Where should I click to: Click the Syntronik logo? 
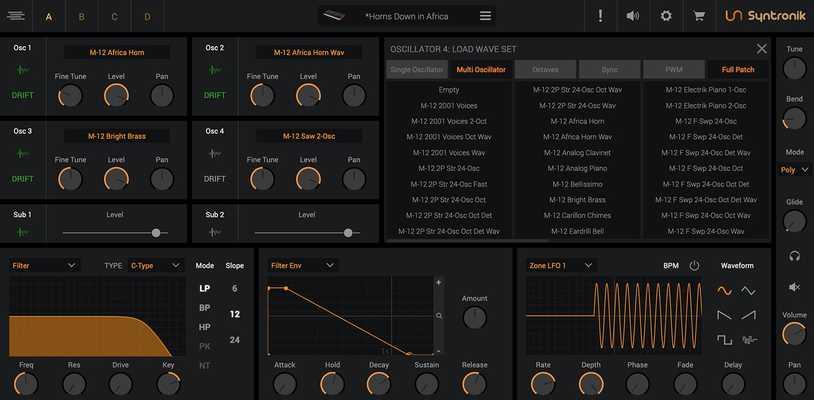(765, 16)
